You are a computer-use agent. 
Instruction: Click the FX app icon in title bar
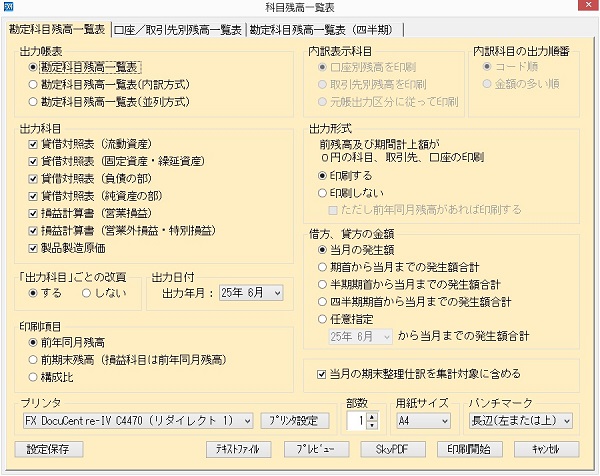[x=8, y=7]
